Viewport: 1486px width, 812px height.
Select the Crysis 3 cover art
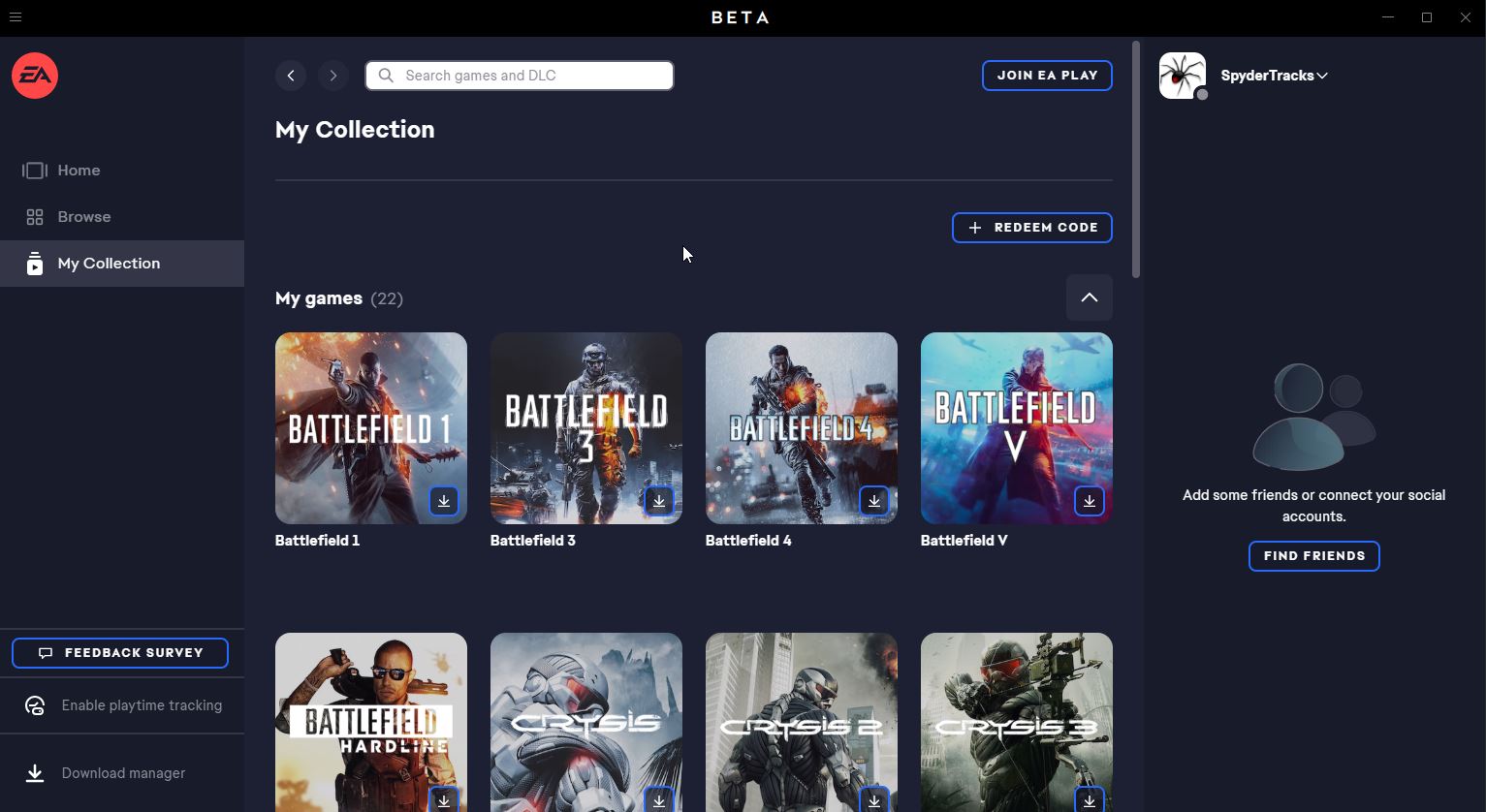pyautogui.click(x=1017, y=722)
